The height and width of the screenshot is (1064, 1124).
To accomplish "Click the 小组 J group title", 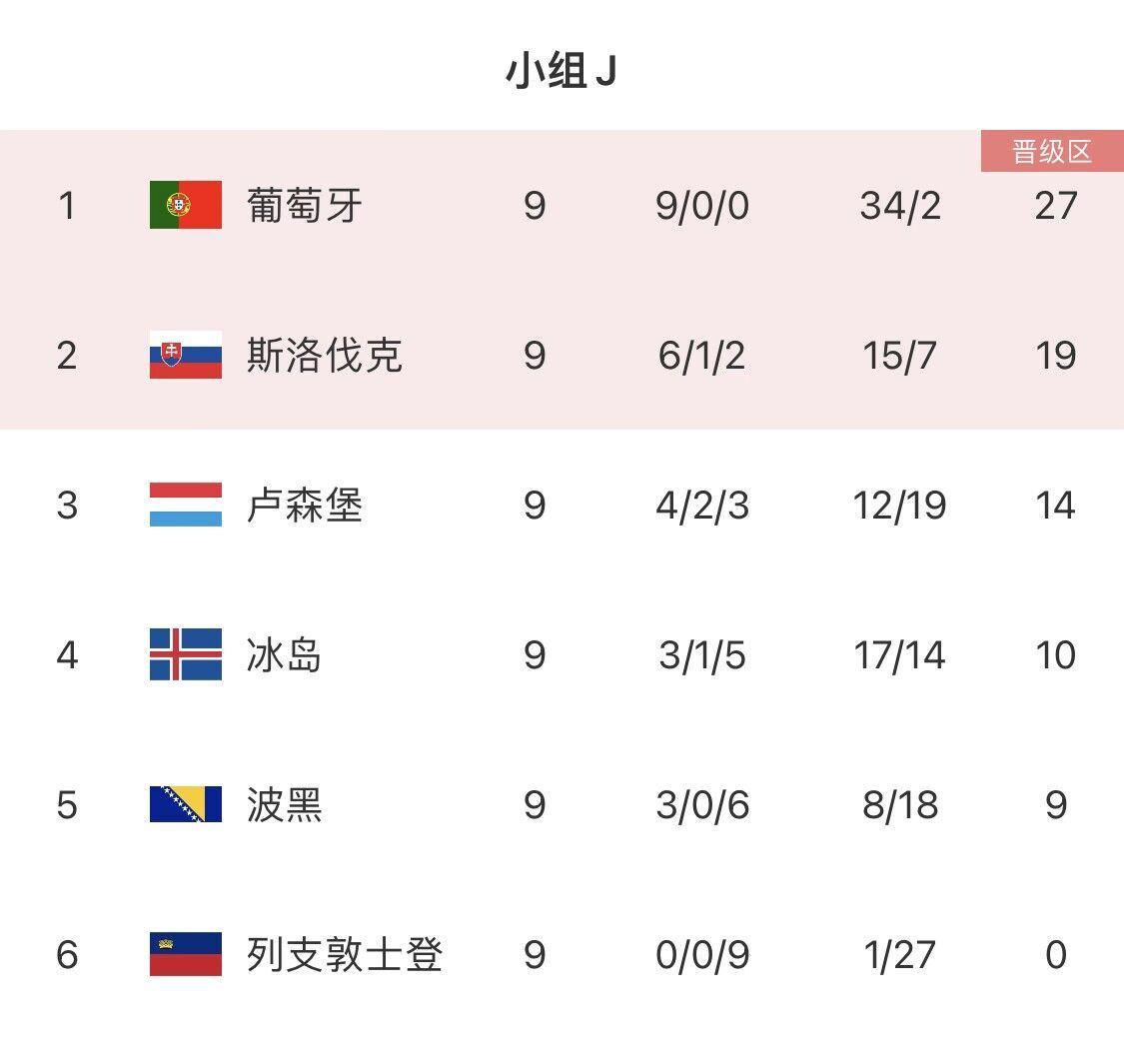I will point(562,72).
